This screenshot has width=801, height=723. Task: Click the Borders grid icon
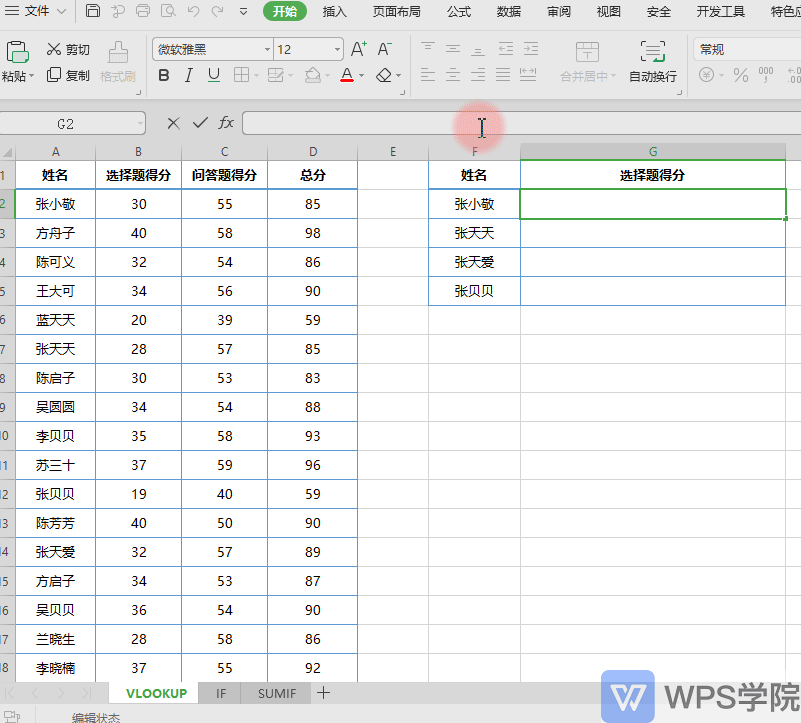(x=241, y=75)
